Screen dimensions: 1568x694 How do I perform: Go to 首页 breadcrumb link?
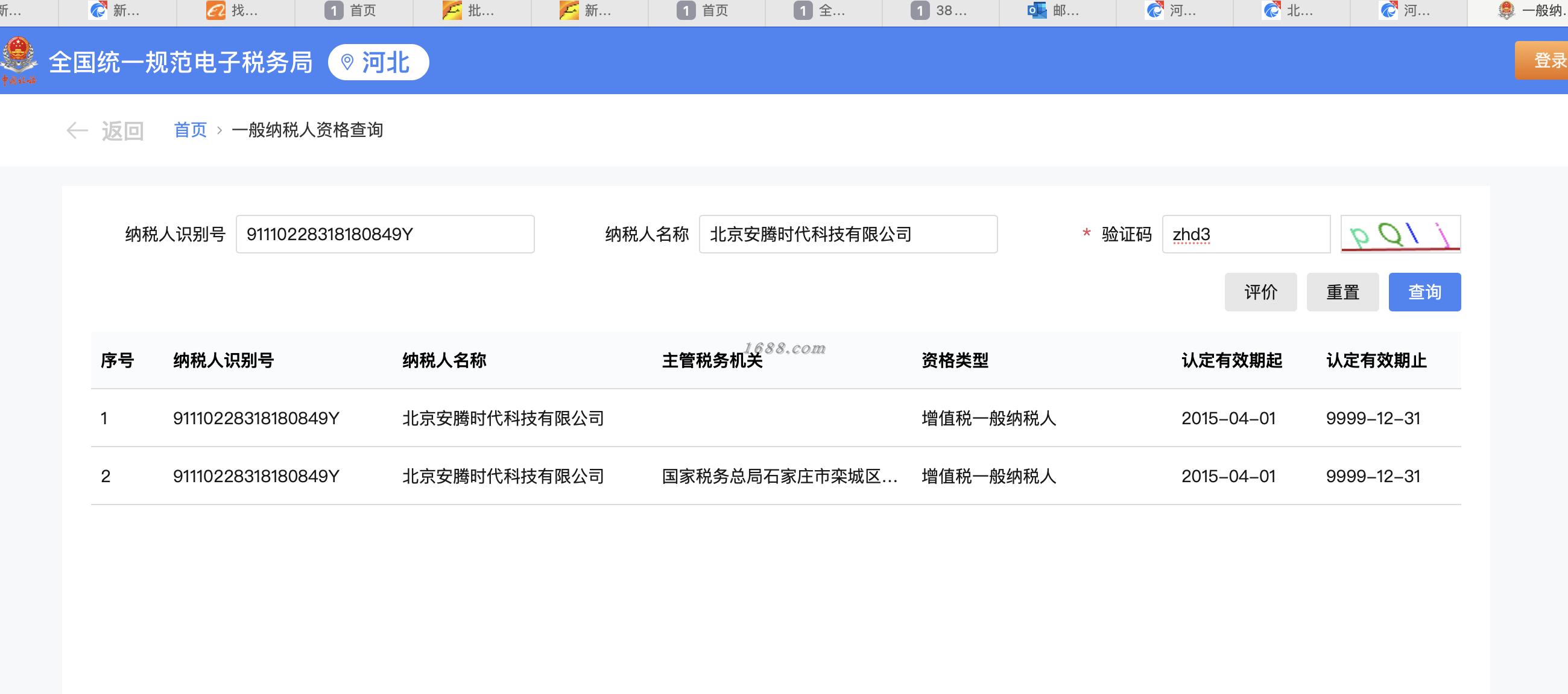(190, 130)
